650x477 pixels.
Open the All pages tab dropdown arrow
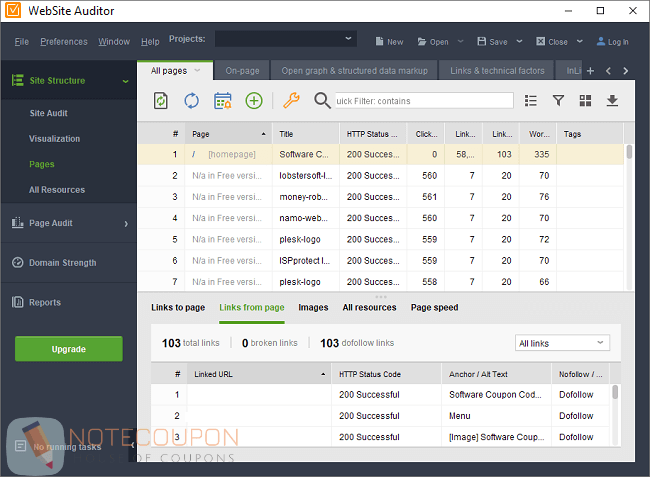[x=197, y=70]
